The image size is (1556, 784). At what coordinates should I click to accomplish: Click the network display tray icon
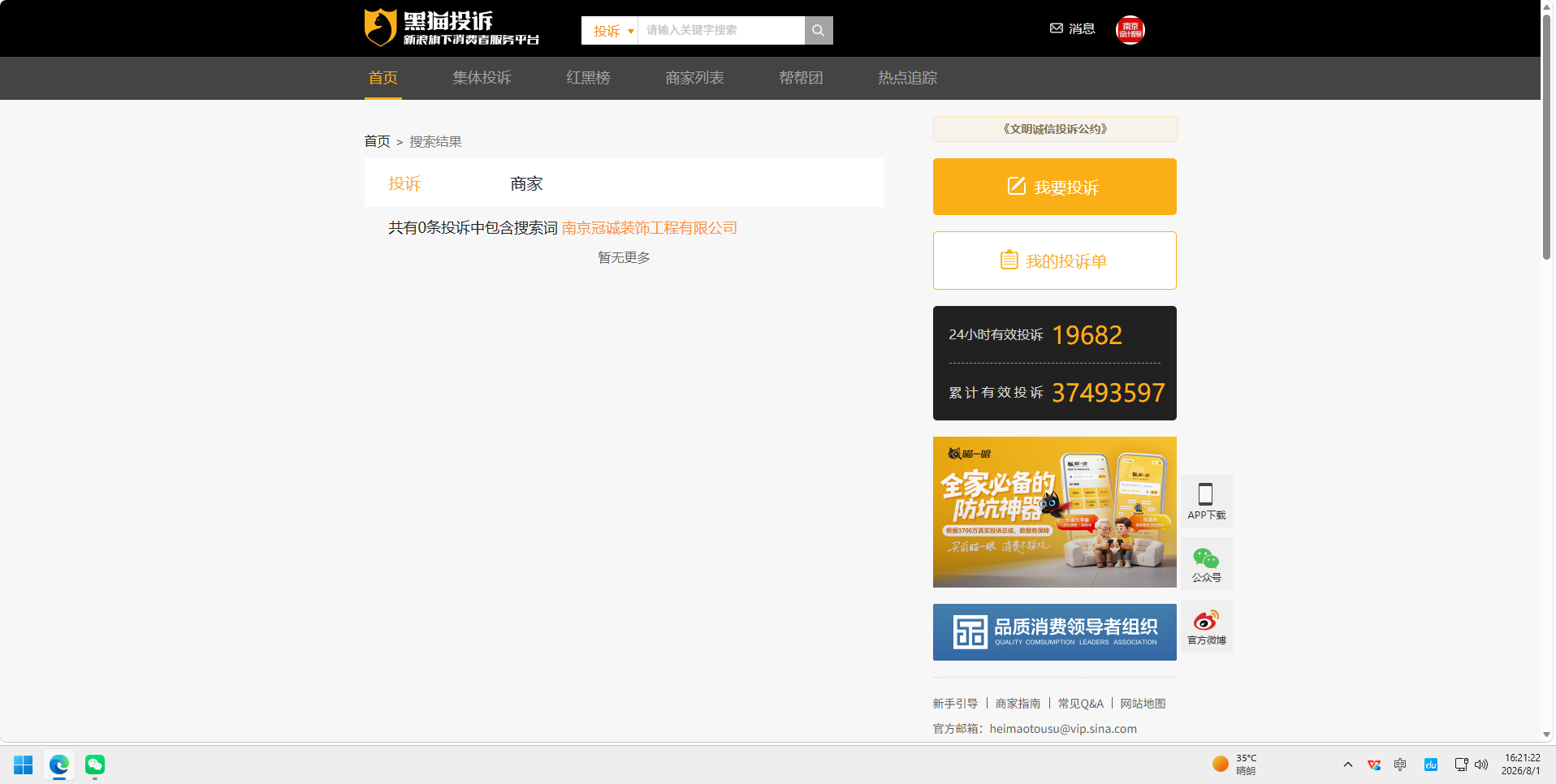1461,765
